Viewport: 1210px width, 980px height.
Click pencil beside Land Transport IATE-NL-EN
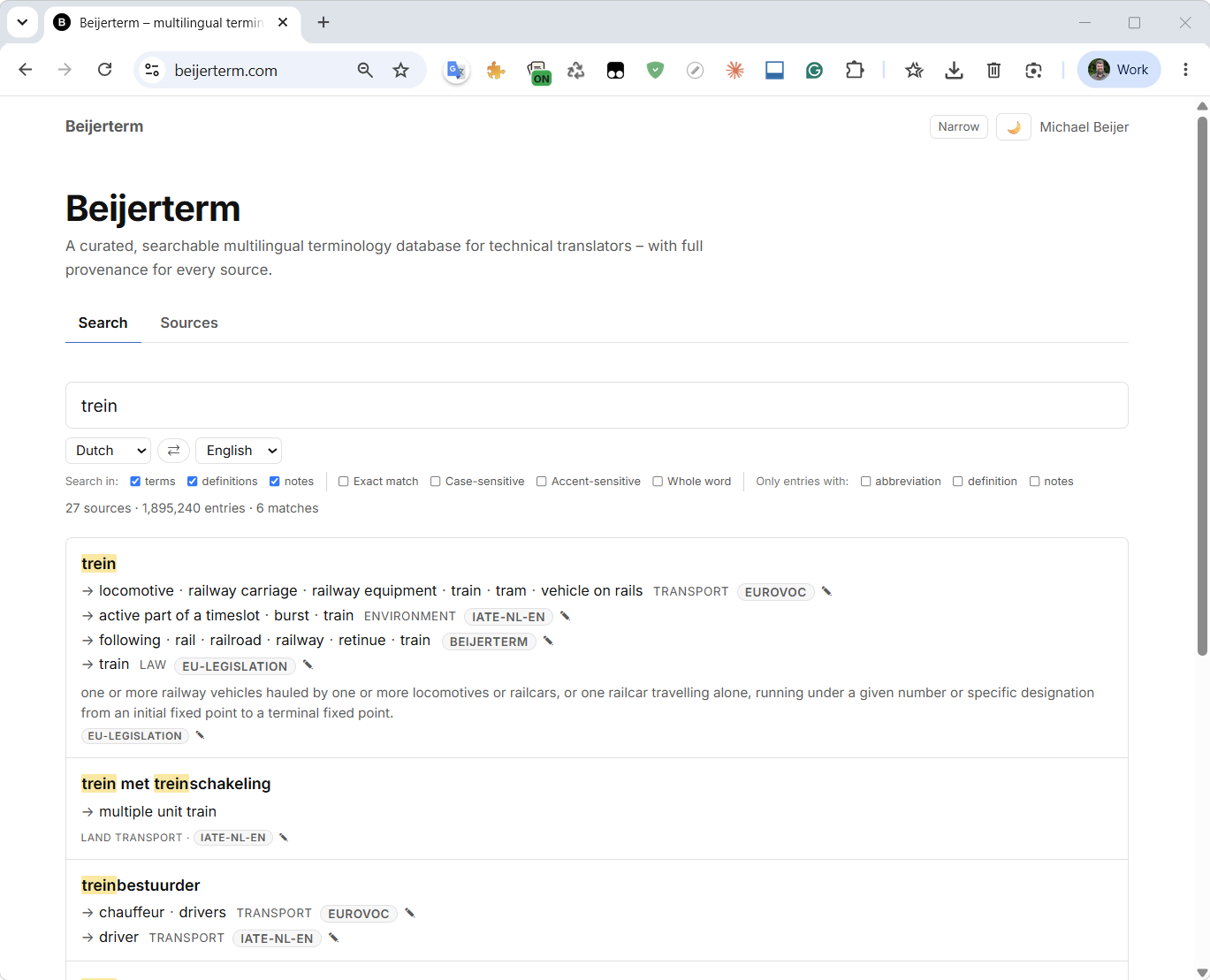click(x=284, y=837)
